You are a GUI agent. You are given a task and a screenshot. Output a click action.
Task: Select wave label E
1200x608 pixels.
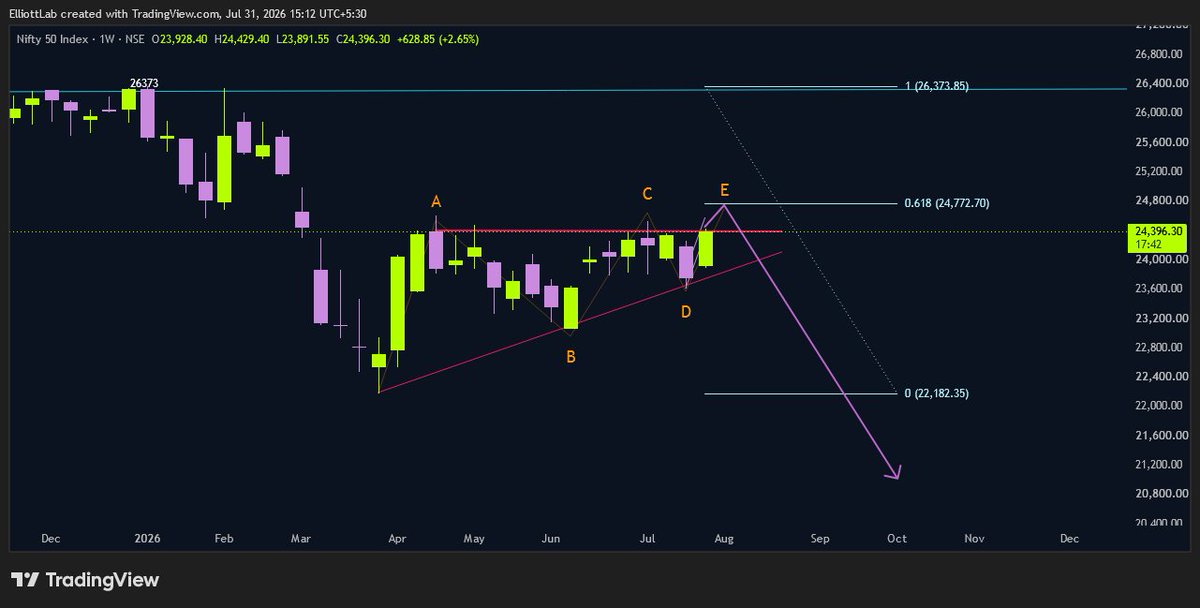[x=724, y=189]
